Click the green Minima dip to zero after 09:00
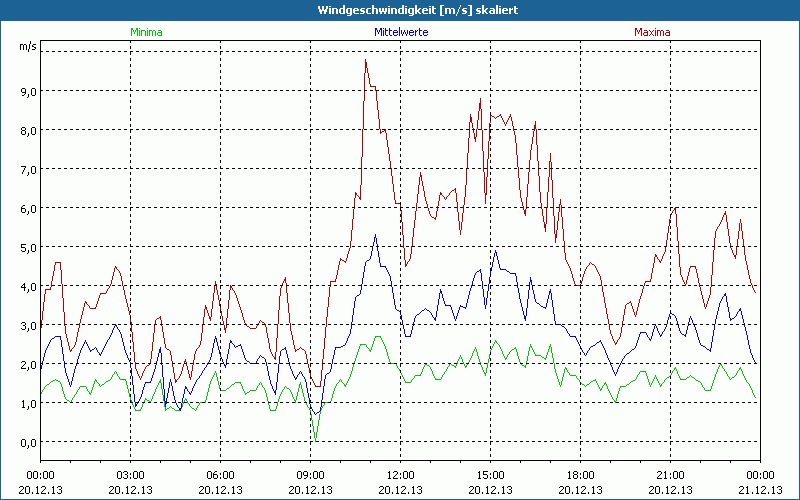The width and height of the screenshot is (800, 500). (316, 440)
